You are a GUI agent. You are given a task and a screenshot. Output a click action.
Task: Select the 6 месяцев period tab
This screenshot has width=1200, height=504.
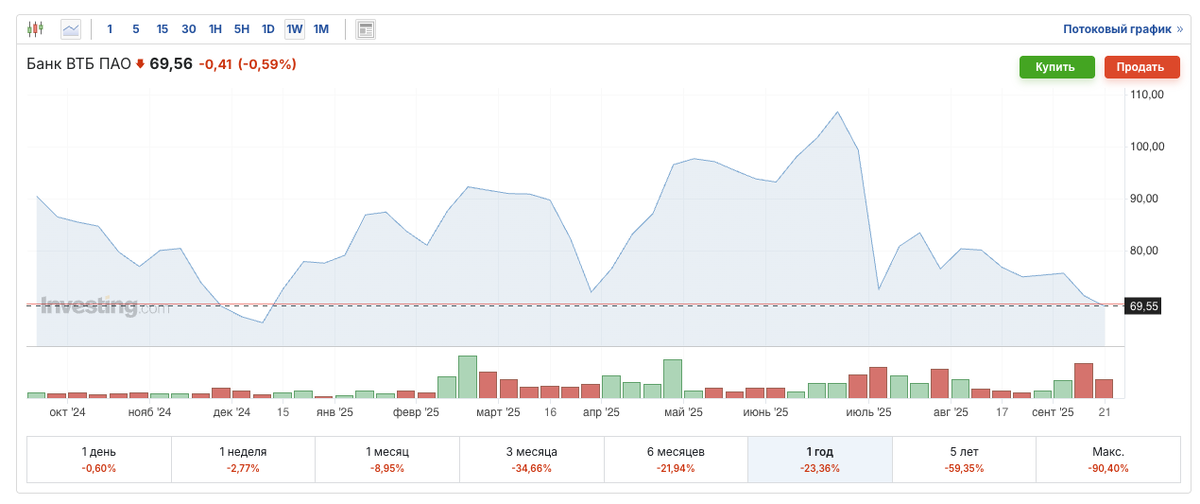click(x=675, y=459)
